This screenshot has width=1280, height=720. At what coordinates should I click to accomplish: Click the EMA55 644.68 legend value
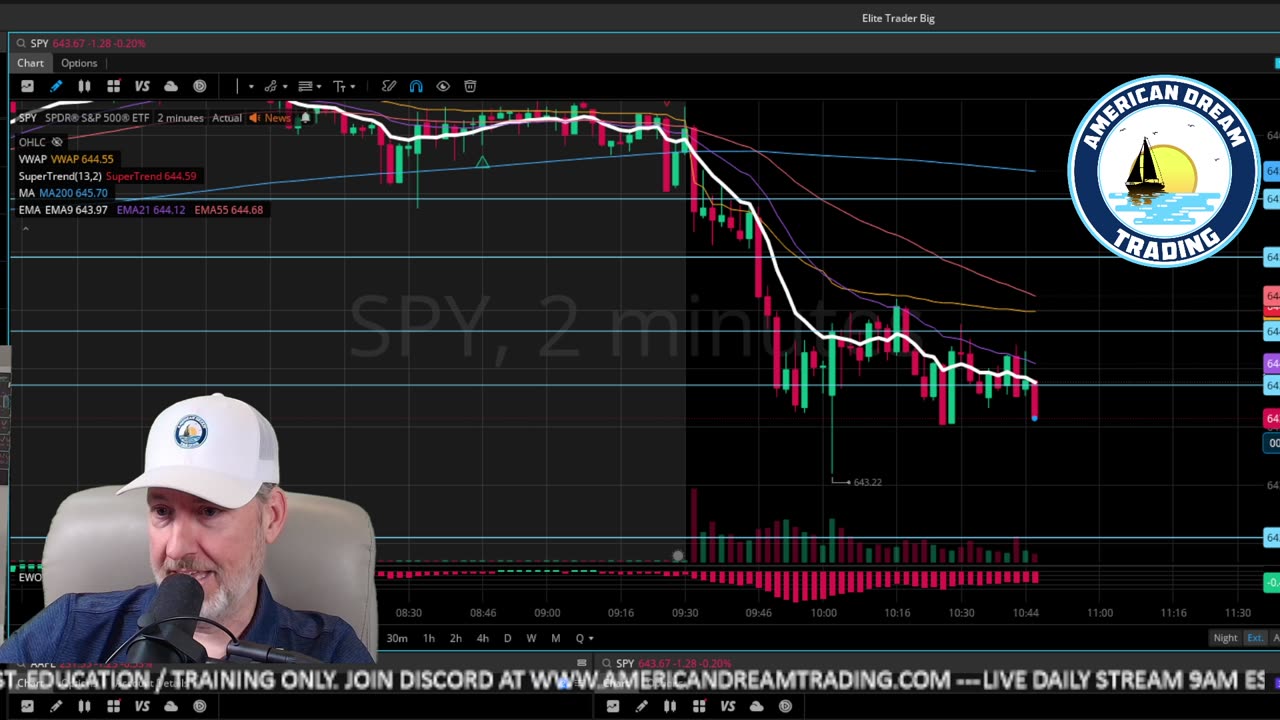[229, 210]
